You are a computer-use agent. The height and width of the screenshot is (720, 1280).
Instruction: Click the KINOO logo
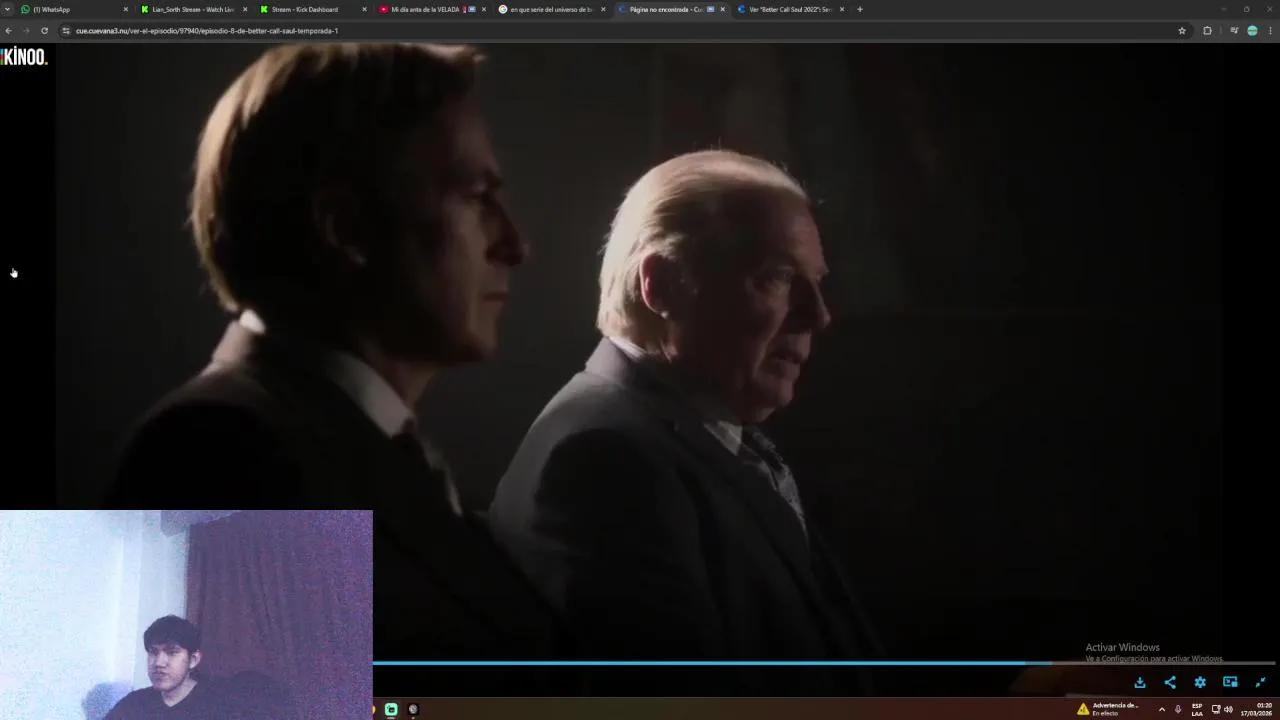[x=24, y=57]
